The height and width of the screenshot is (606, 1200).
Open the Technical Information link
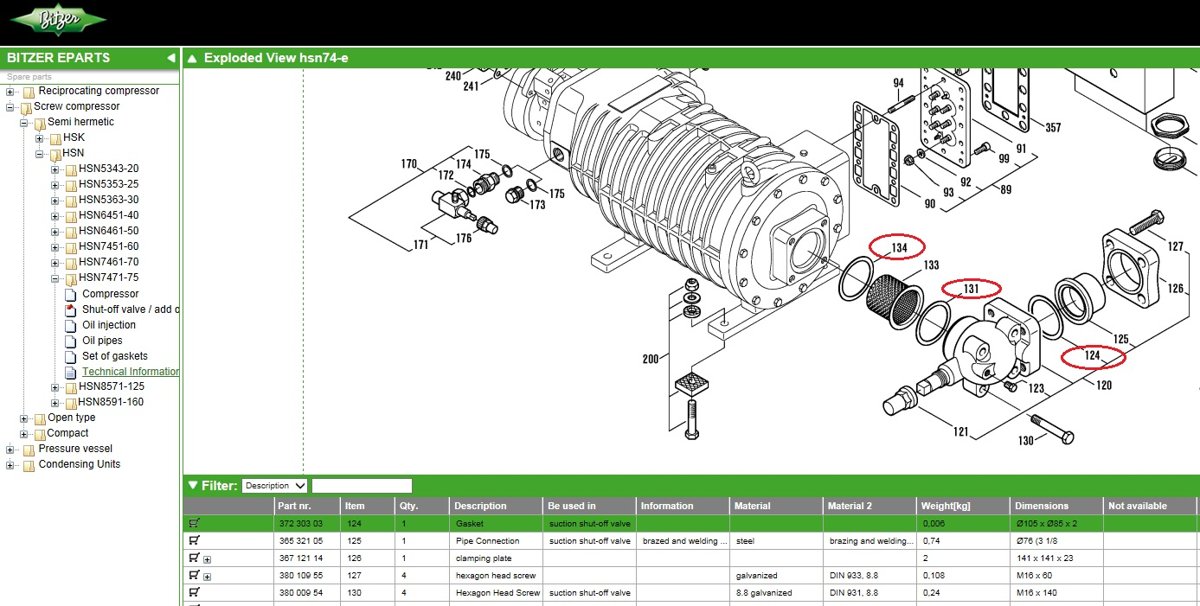(130, 372)
